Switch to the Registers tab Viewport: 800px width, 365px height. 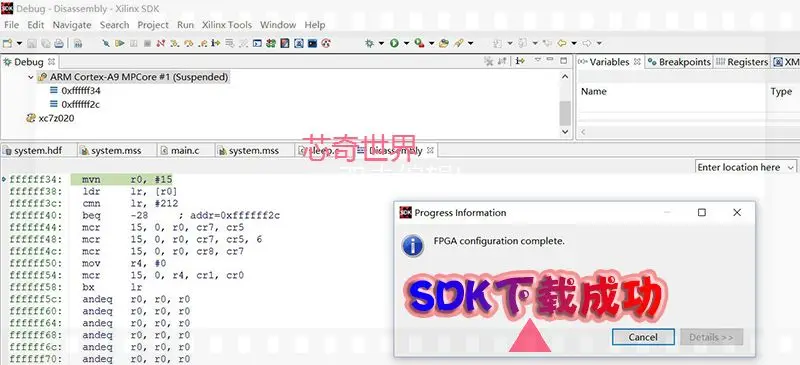[x=743, y=62]
